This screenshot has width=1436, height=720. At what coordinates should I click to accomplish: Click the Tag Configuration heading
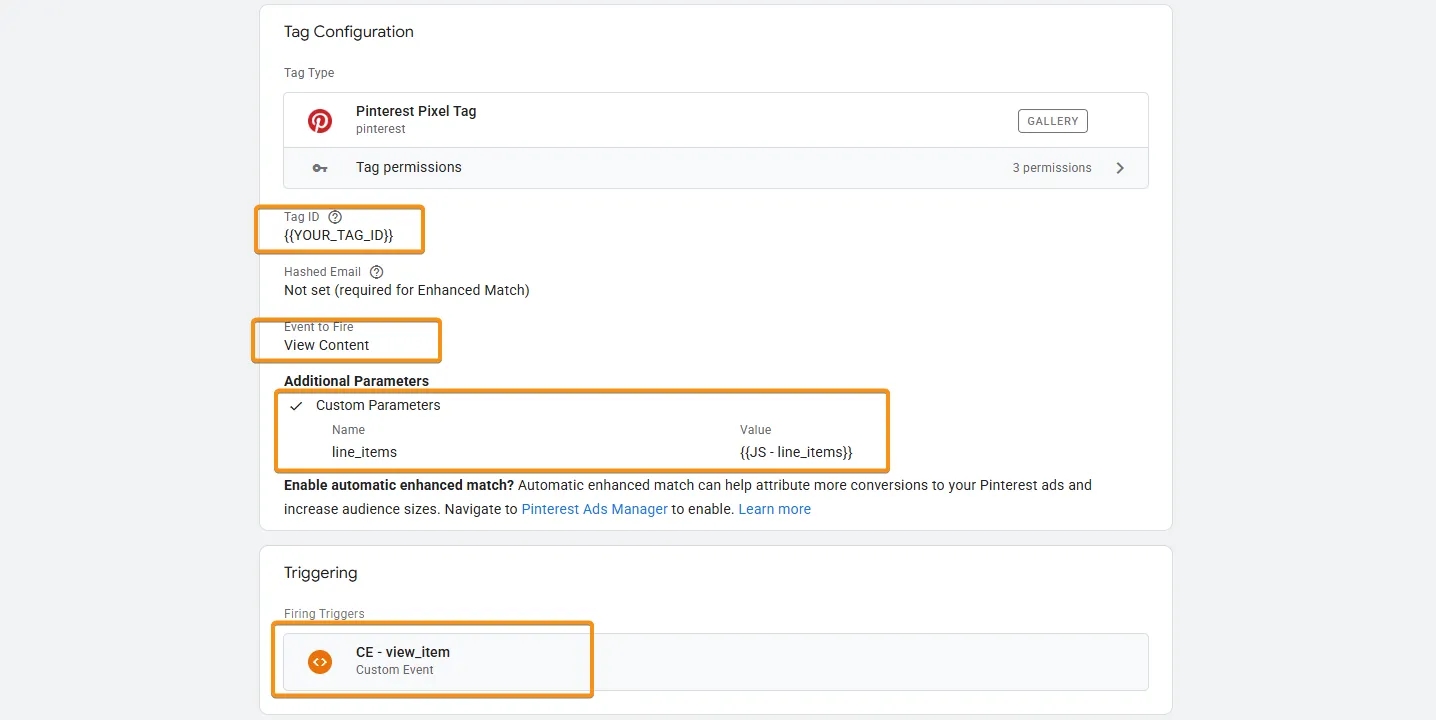click(349, 32)
